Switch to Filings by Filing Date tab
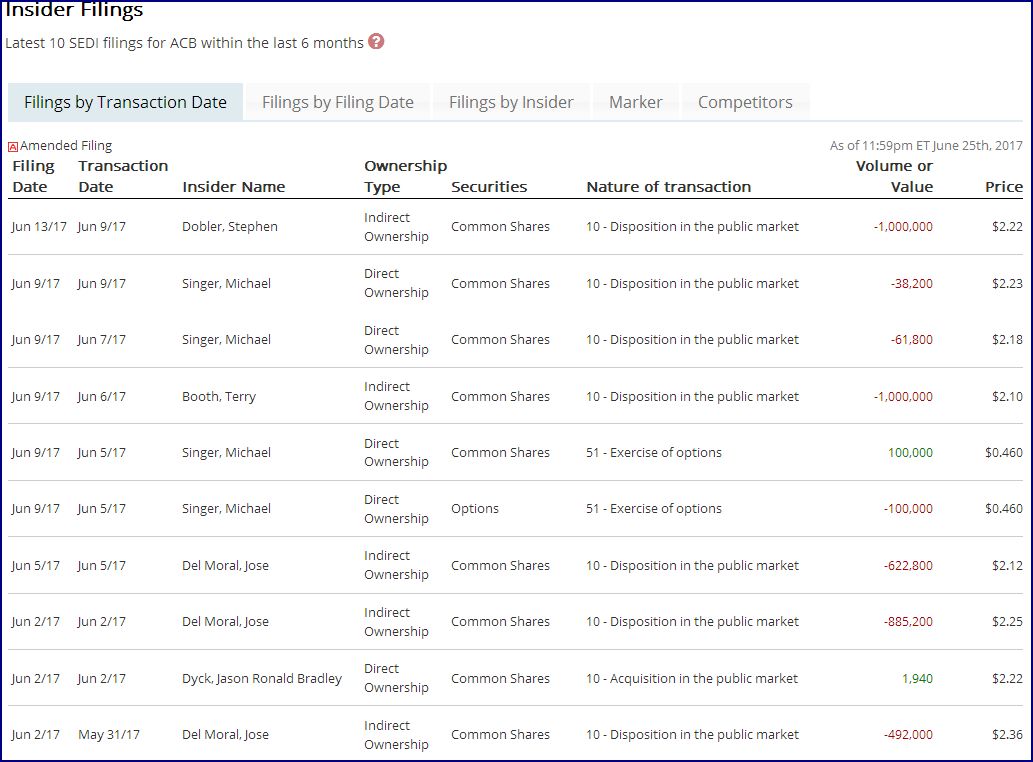Image resolution: width=1033 pixels, height=762 pixels. [337, 102]
